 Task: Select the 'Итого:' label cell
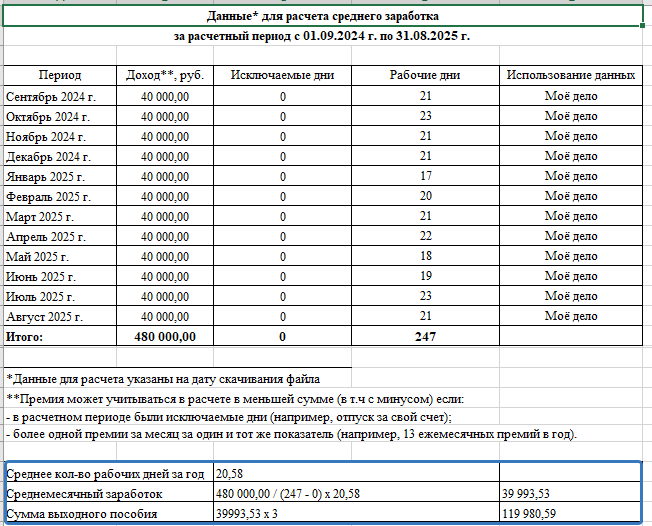click(x=60, y=336)
